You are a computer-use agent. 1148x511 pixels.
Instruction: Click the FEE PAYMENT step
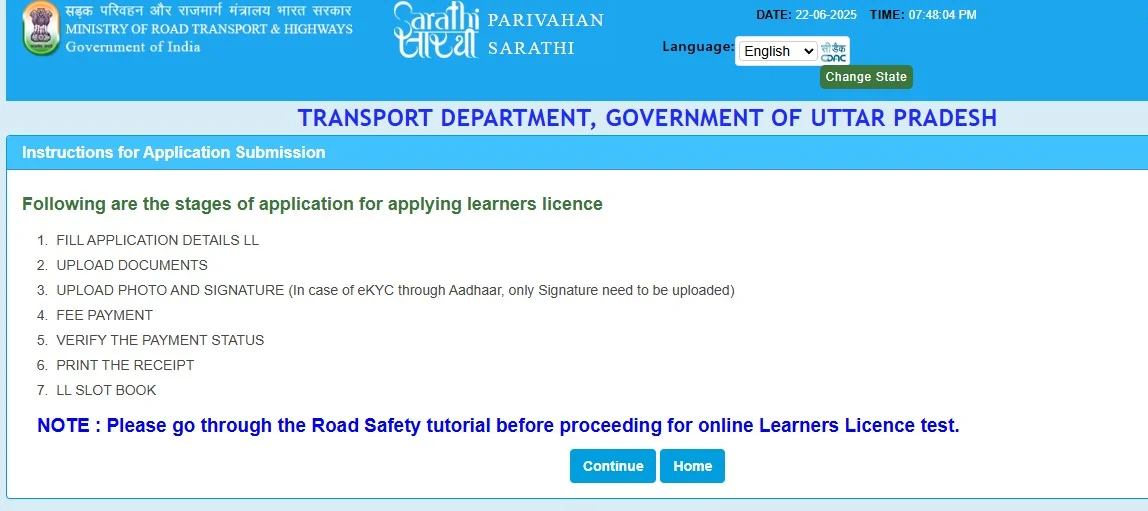coord(105,316)
